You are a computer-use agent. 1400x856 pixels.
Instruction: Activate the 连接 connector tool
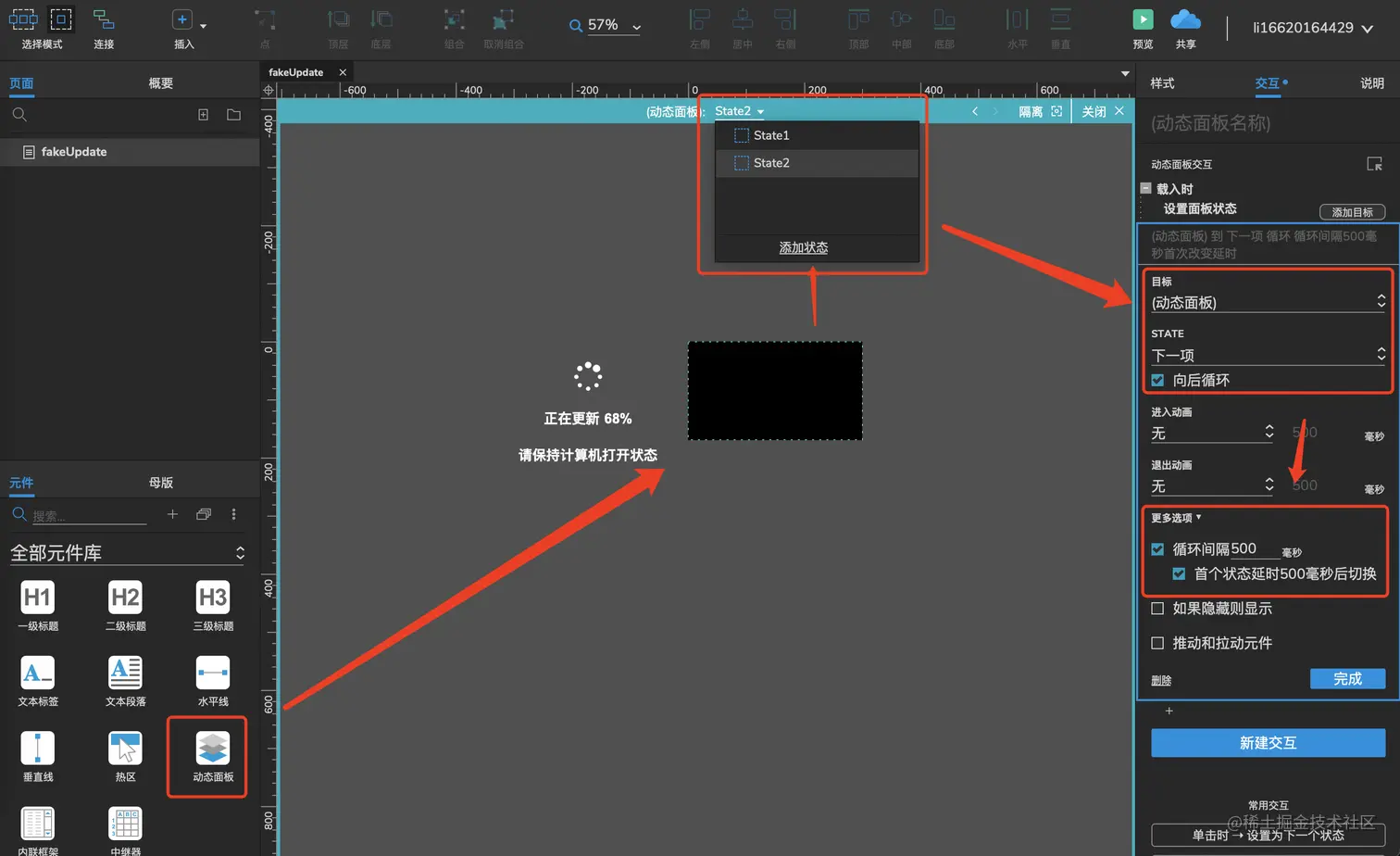104,19
